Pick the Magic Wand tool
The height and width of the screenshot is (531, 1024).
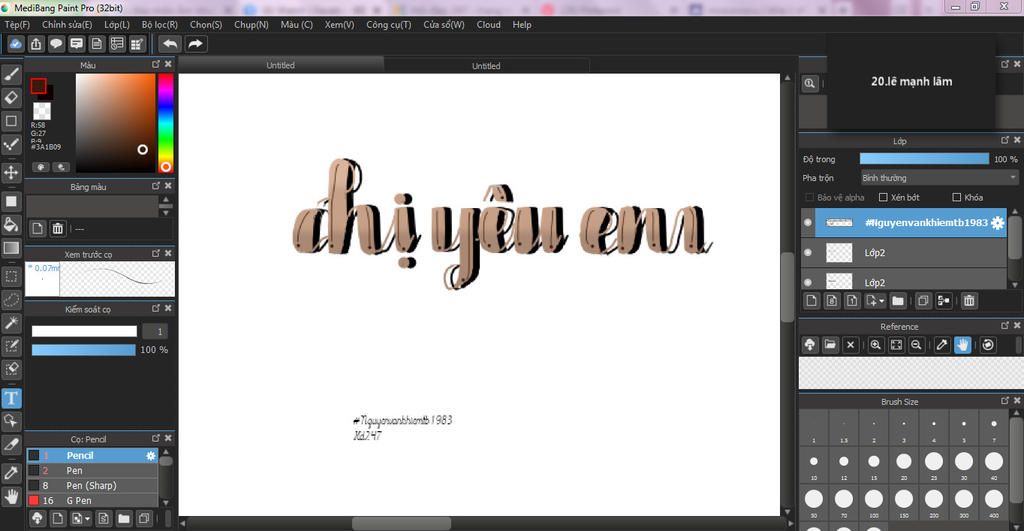click(11, 323)
